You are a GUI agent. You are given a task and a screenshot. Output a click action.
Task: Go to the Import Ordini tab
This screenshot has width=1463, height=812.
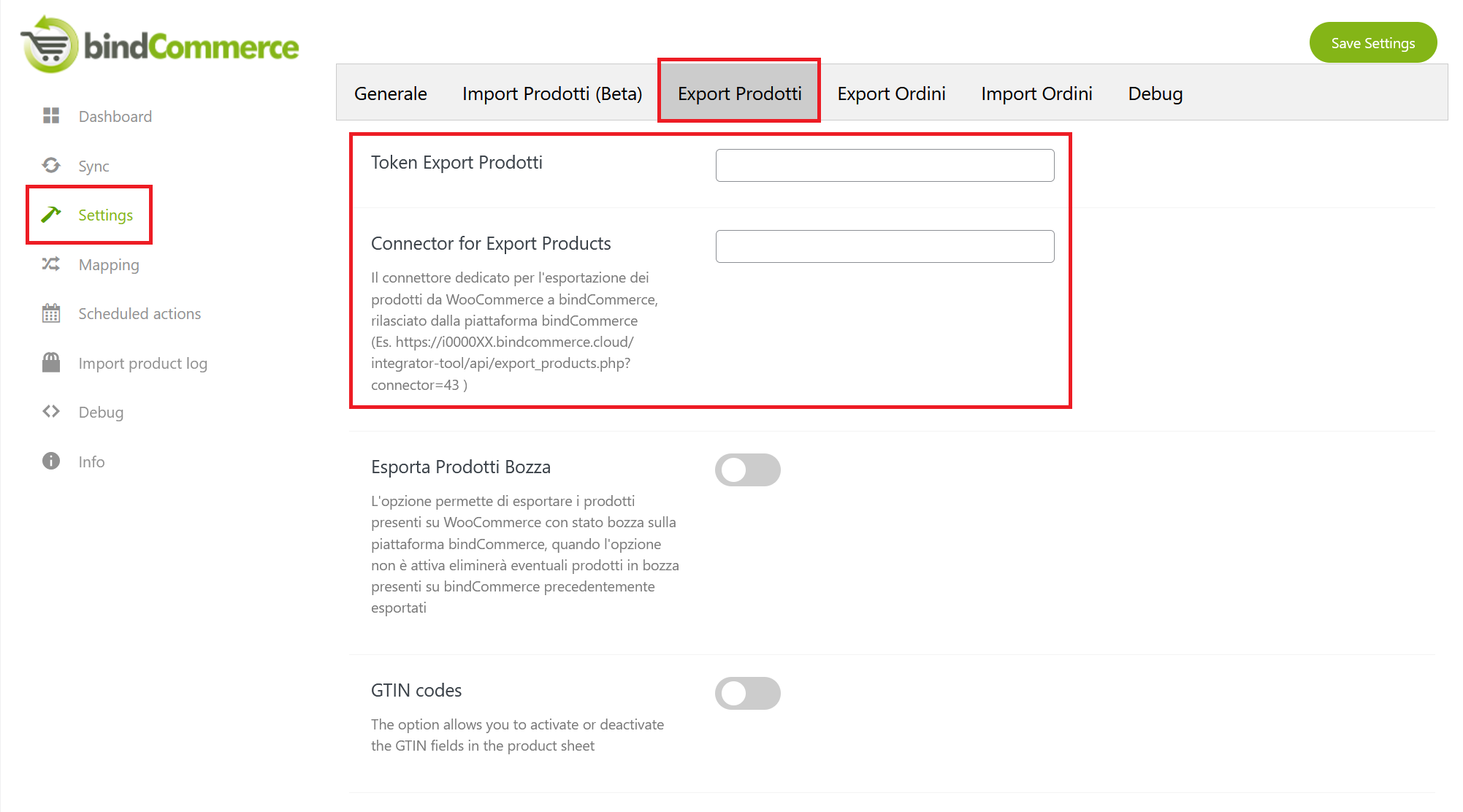coord(1036,93)
